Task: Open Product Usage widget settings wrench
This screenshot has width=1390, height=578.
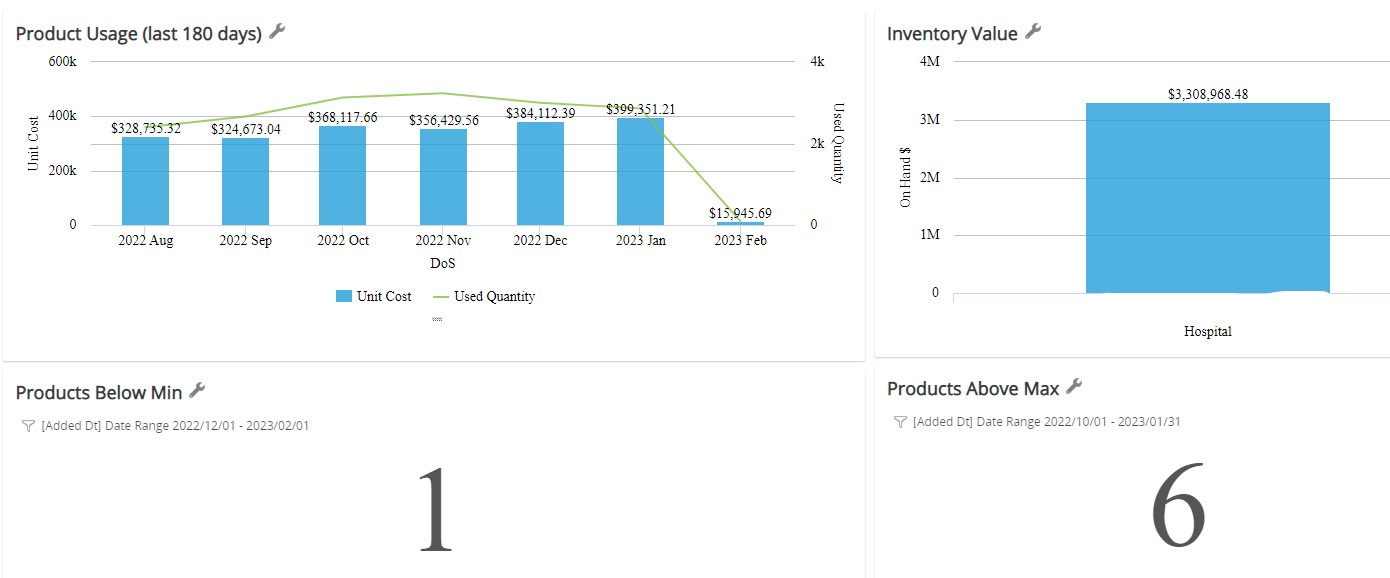Action: 278,32
